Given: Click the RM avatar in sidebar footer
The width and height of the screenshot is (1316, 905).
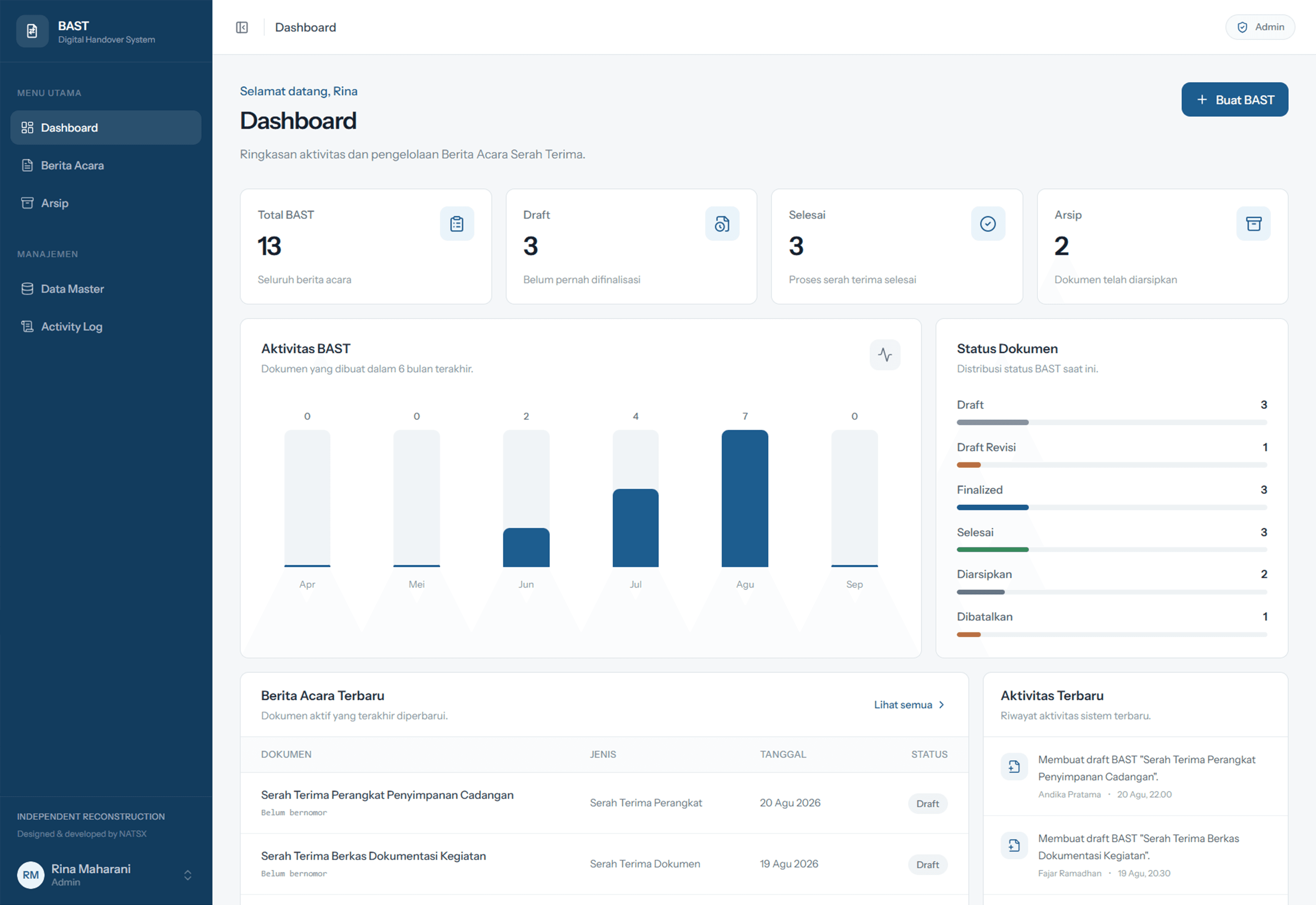Looking at the screenshot, I should [x=31, y=875].
